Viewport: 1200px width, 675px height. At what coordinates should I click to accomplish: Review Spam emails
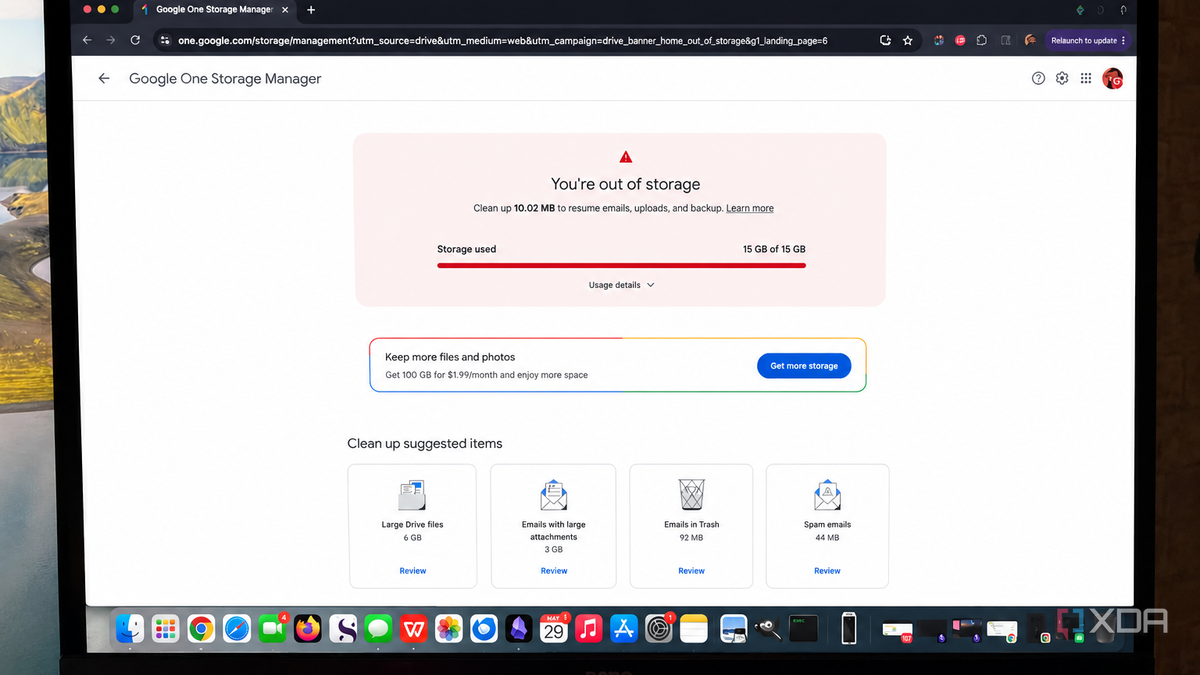827,571
